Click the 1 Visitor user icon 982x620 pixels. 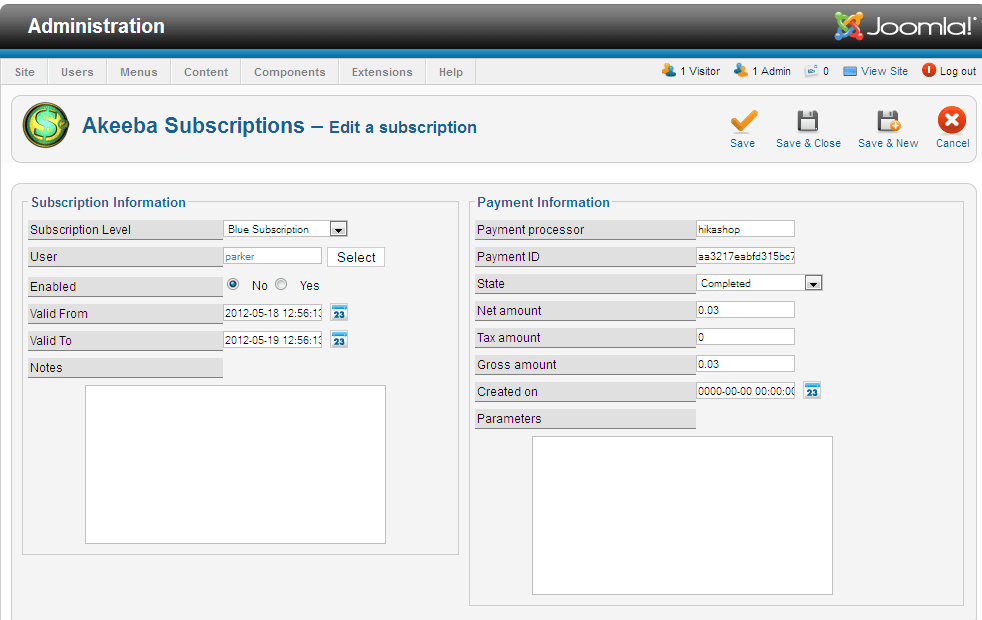668,70
